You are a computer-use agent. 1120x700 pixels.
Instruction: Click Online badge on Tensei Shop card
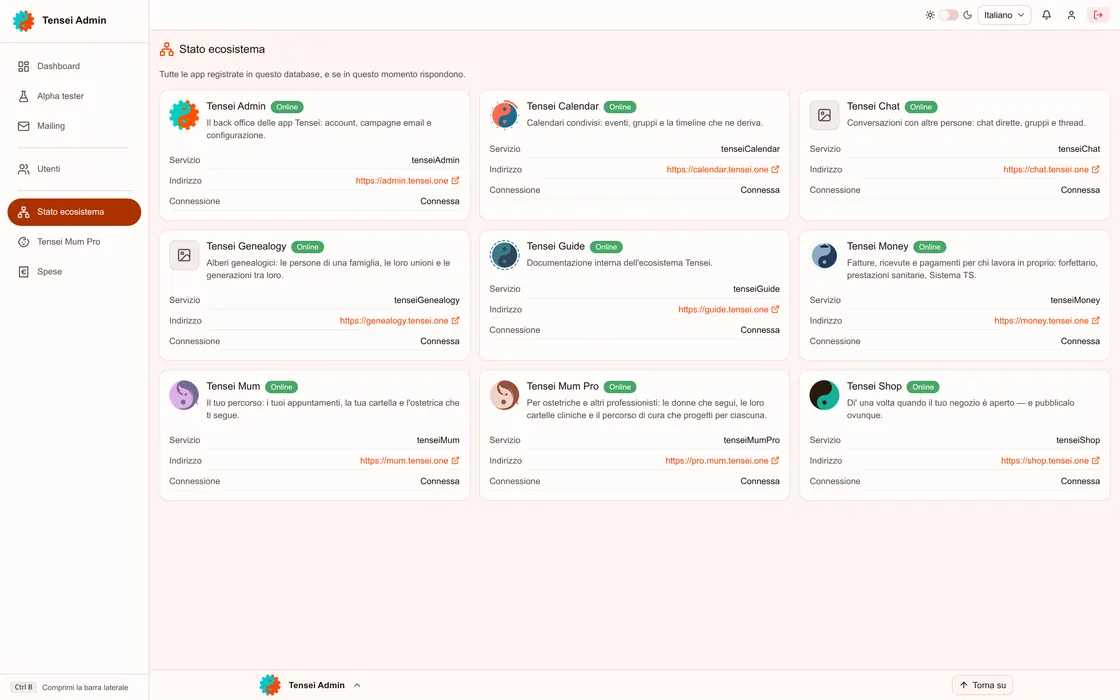pos(923,387)
